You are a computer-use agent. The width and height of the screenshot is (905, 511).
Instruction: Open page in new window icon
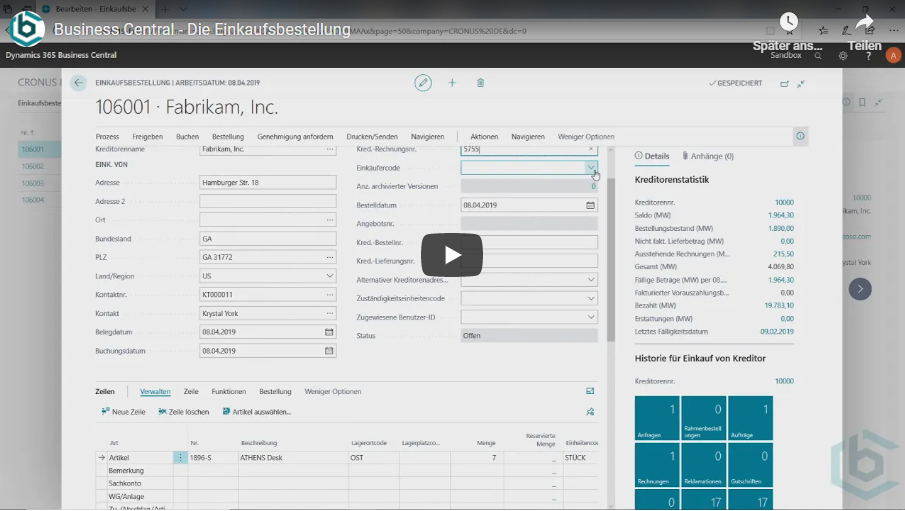point(784,84)
